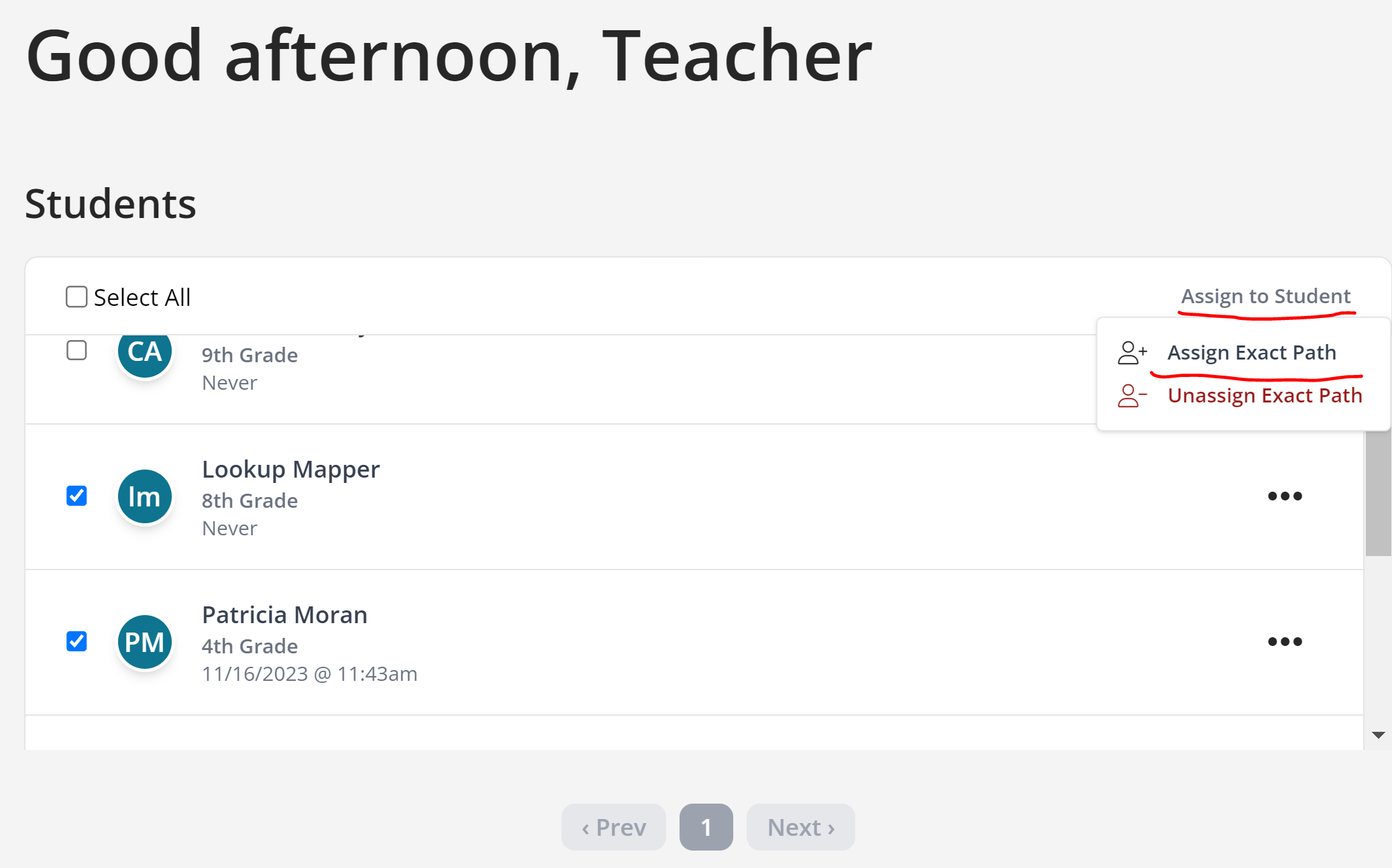The image size is (1392, 868).
Task: Open Lookup Mapper's three-dot options
Action: (1285, 496)
